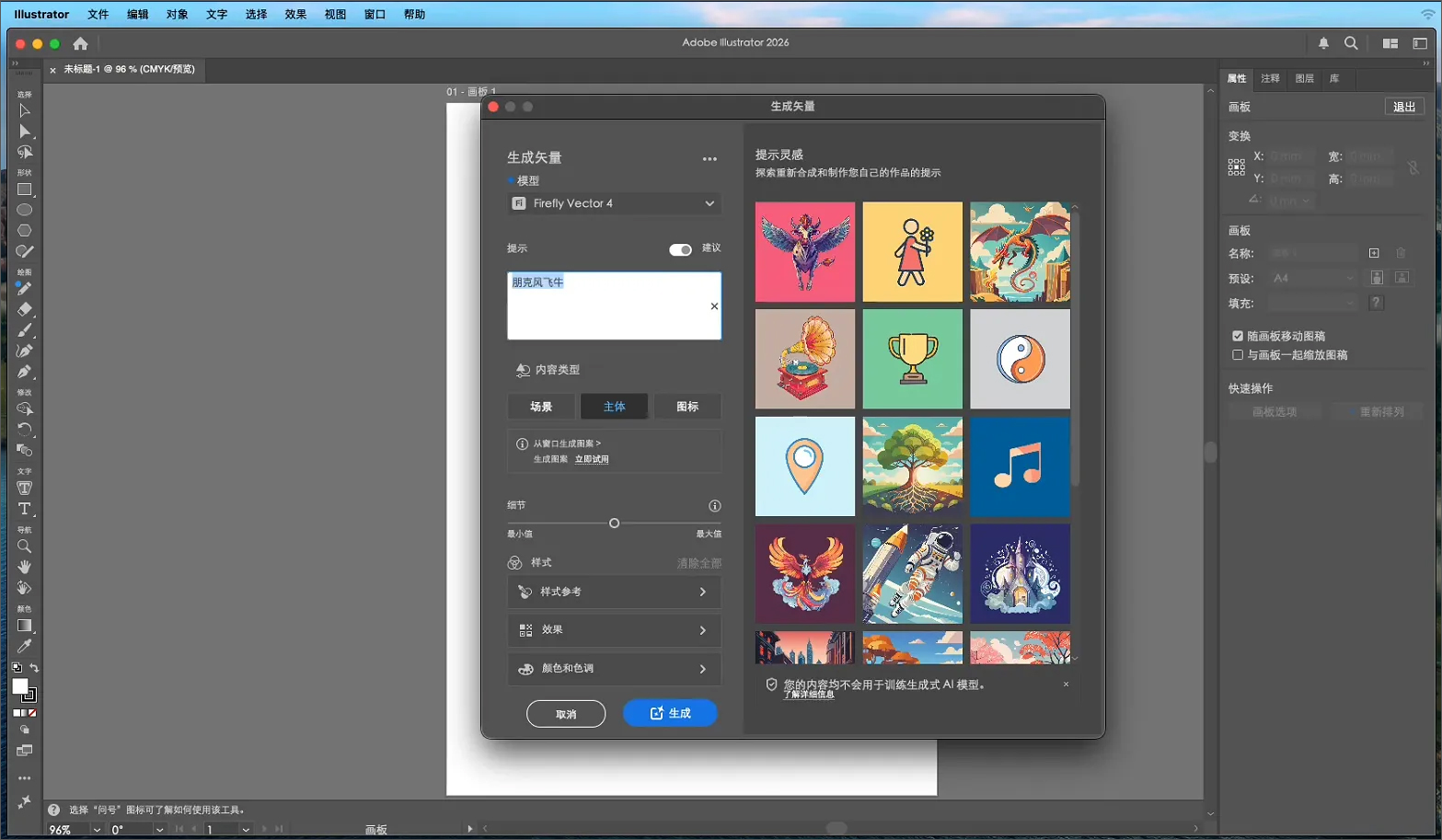
Task: Open the phoenix artwork inspiration thumbnail
Action: pyautogui.click(x=804, y=574)
